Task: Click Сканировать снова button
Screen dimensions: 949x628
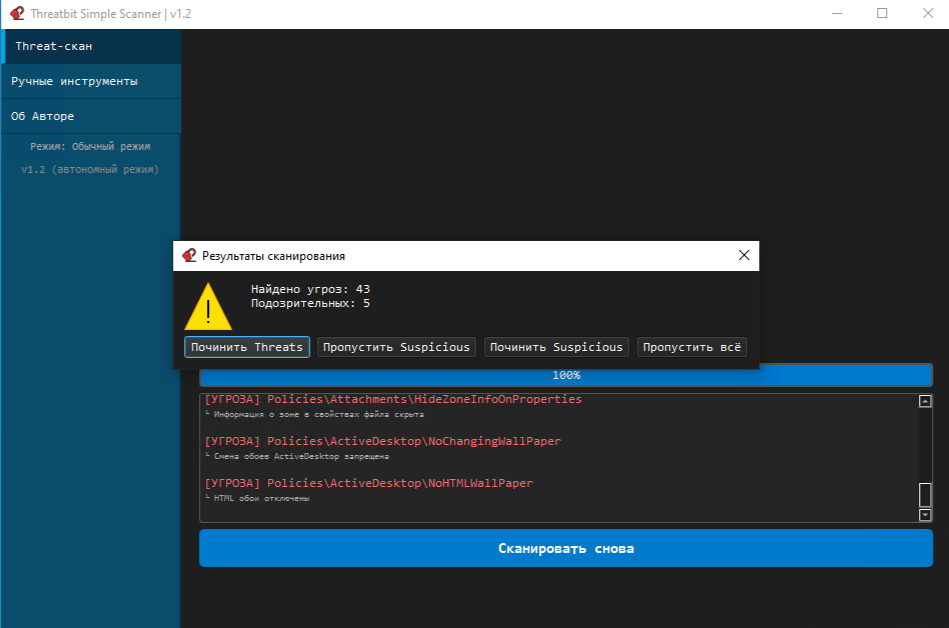Action: (566, 548)
